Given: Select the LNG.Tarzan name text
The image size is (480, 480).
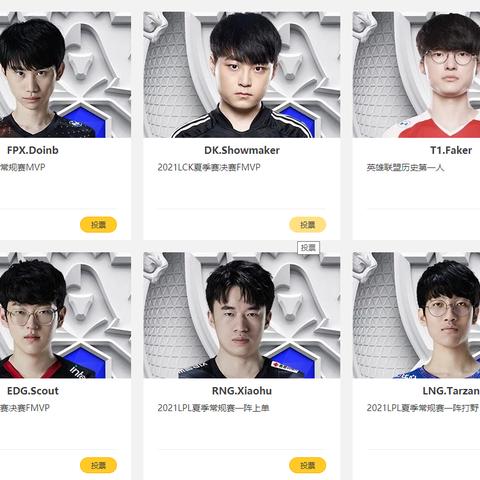Looking at the screenshot, I should click(451, 391).
